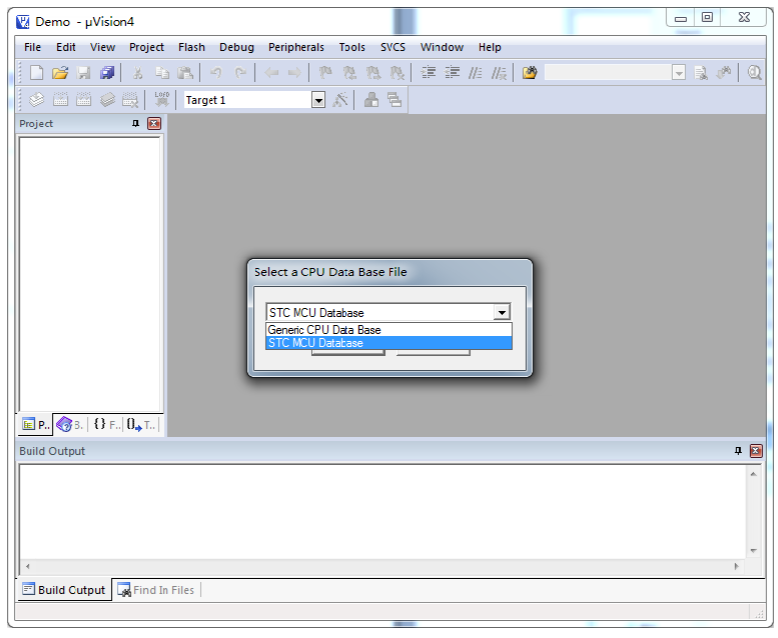Open the File menu
The height and width of the screenshot is (638, 778).
coord(33,47)
